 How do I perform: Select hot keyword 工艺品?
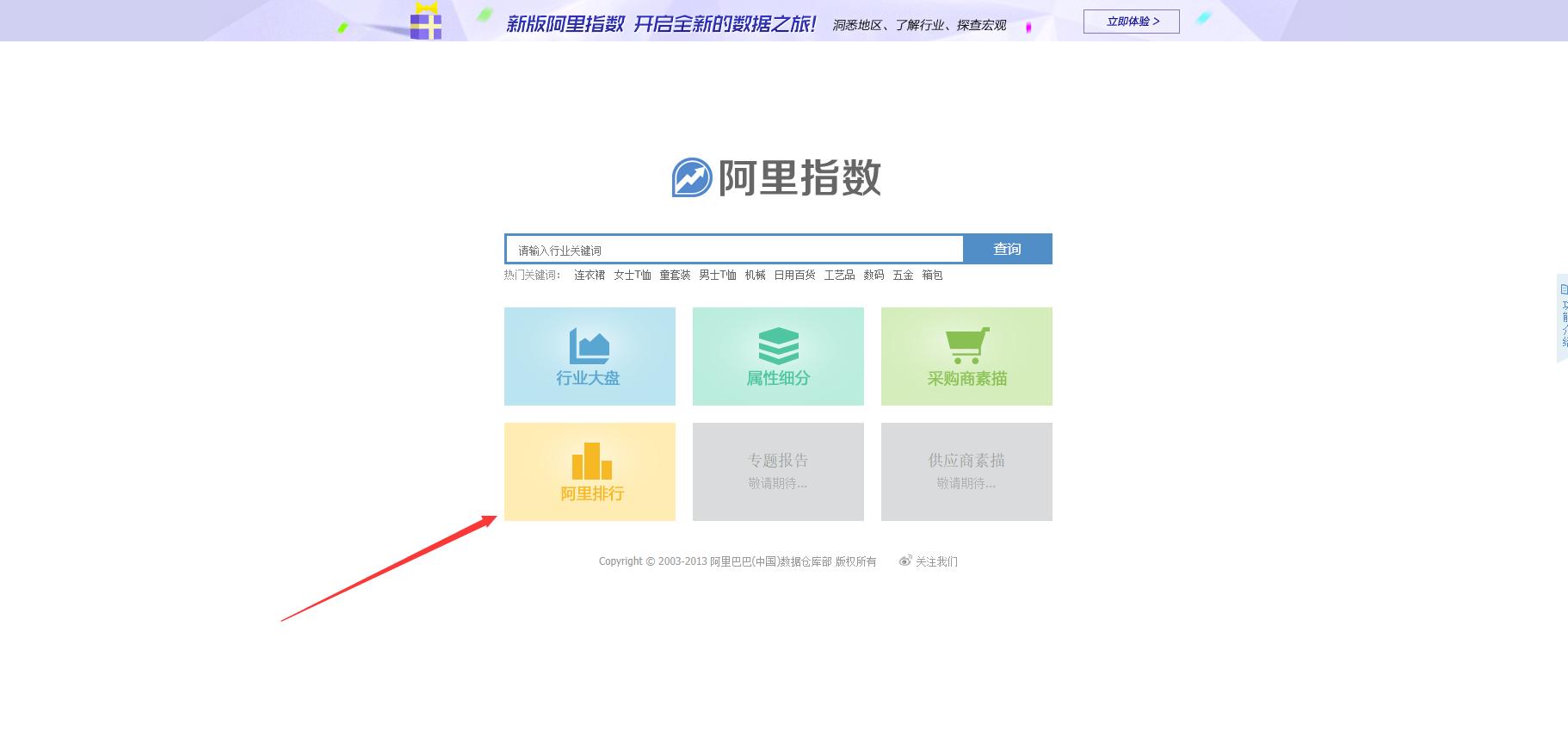(839, 275)
